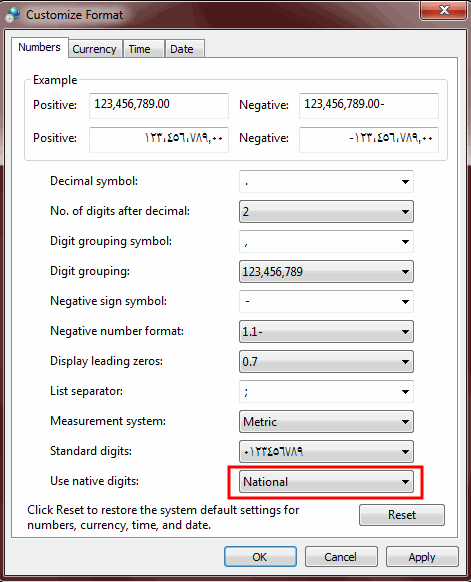
Task: Confirm changes with the OK button
Action: pyautogui.click(x=260, y=557)
